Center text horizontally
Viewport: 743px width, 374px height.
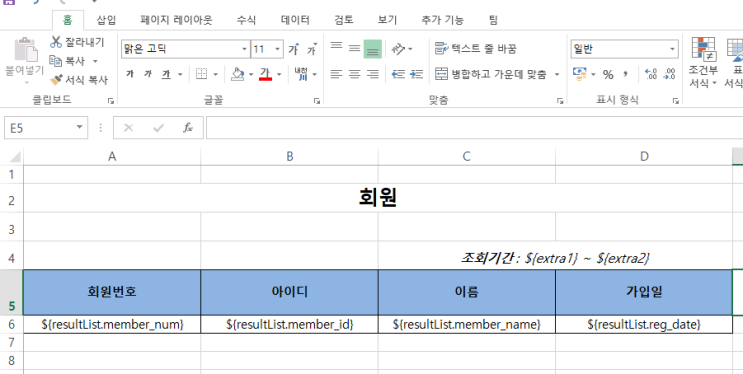pos(354,74)
